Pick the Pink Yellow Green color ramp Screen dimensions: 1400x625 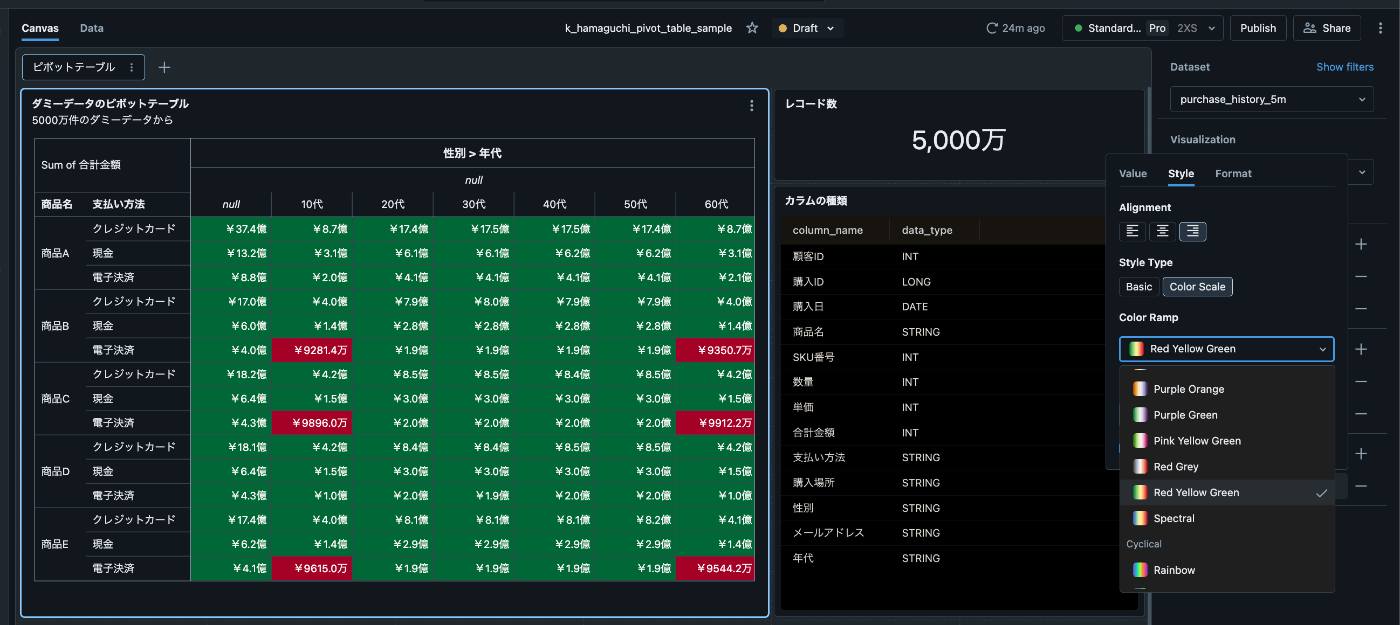(1228, 441)
